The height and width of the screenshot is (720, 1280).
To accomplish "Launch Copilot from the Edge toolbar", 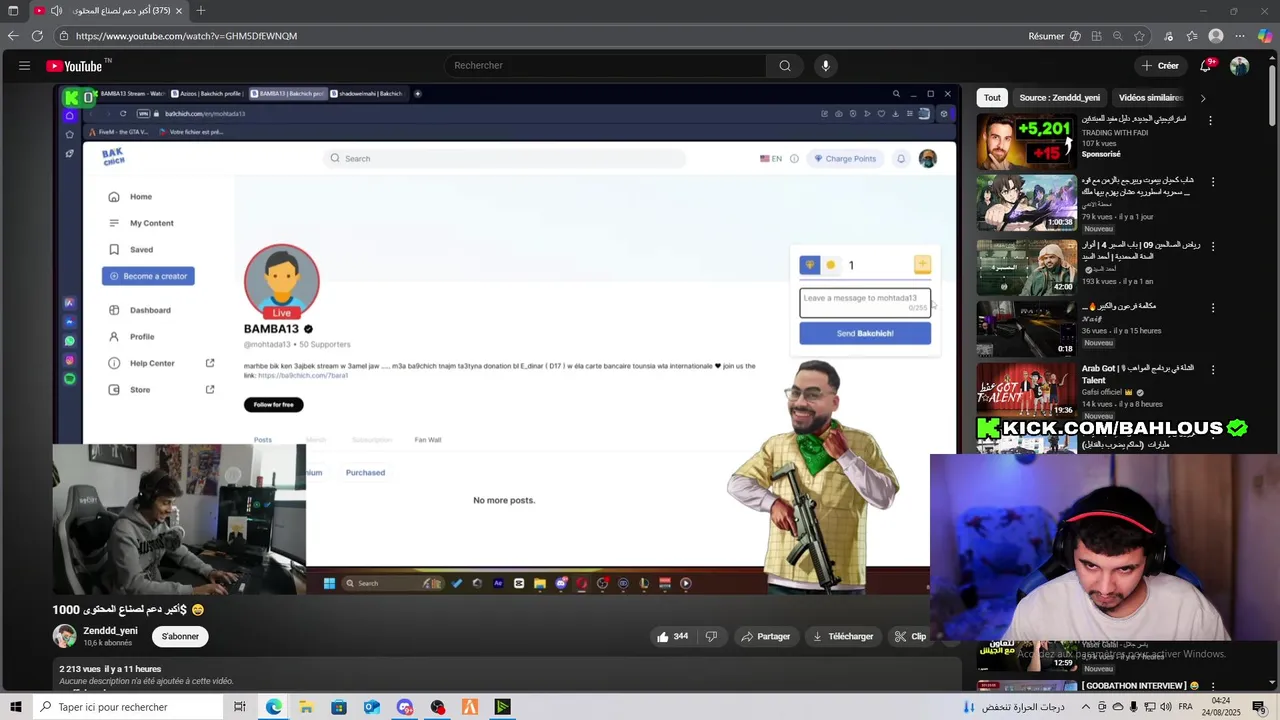I will pyautogui.click(x=1265, y=36).
